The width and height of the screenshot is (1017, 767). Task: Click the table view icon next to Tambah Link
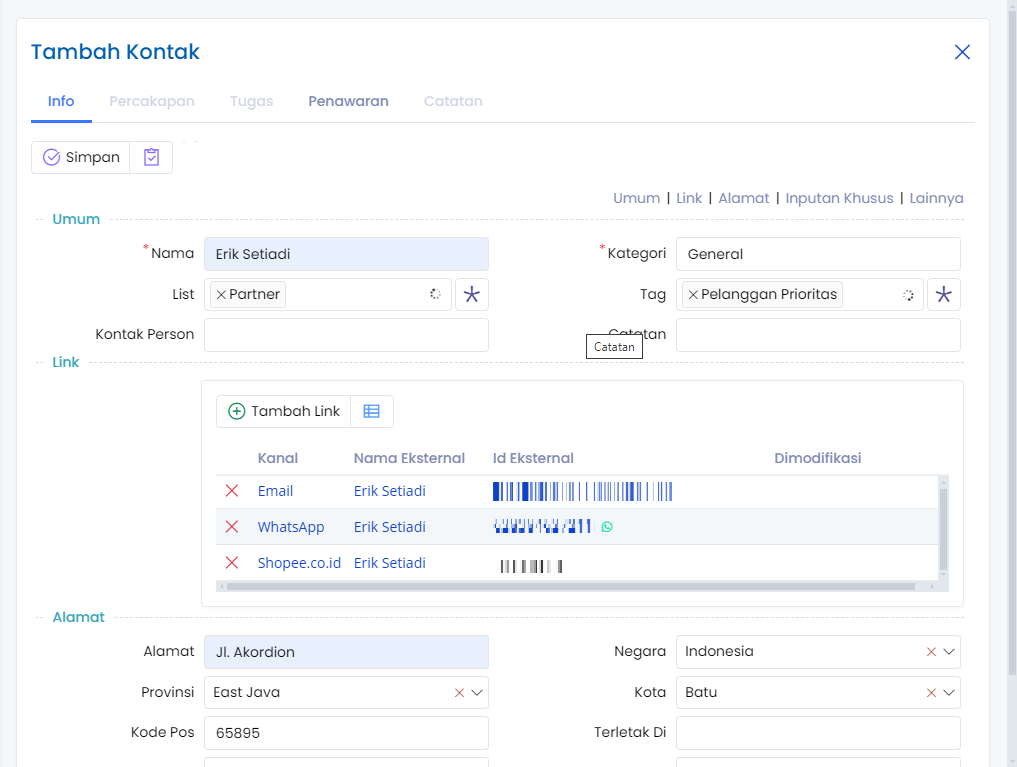tap(372, 411)
